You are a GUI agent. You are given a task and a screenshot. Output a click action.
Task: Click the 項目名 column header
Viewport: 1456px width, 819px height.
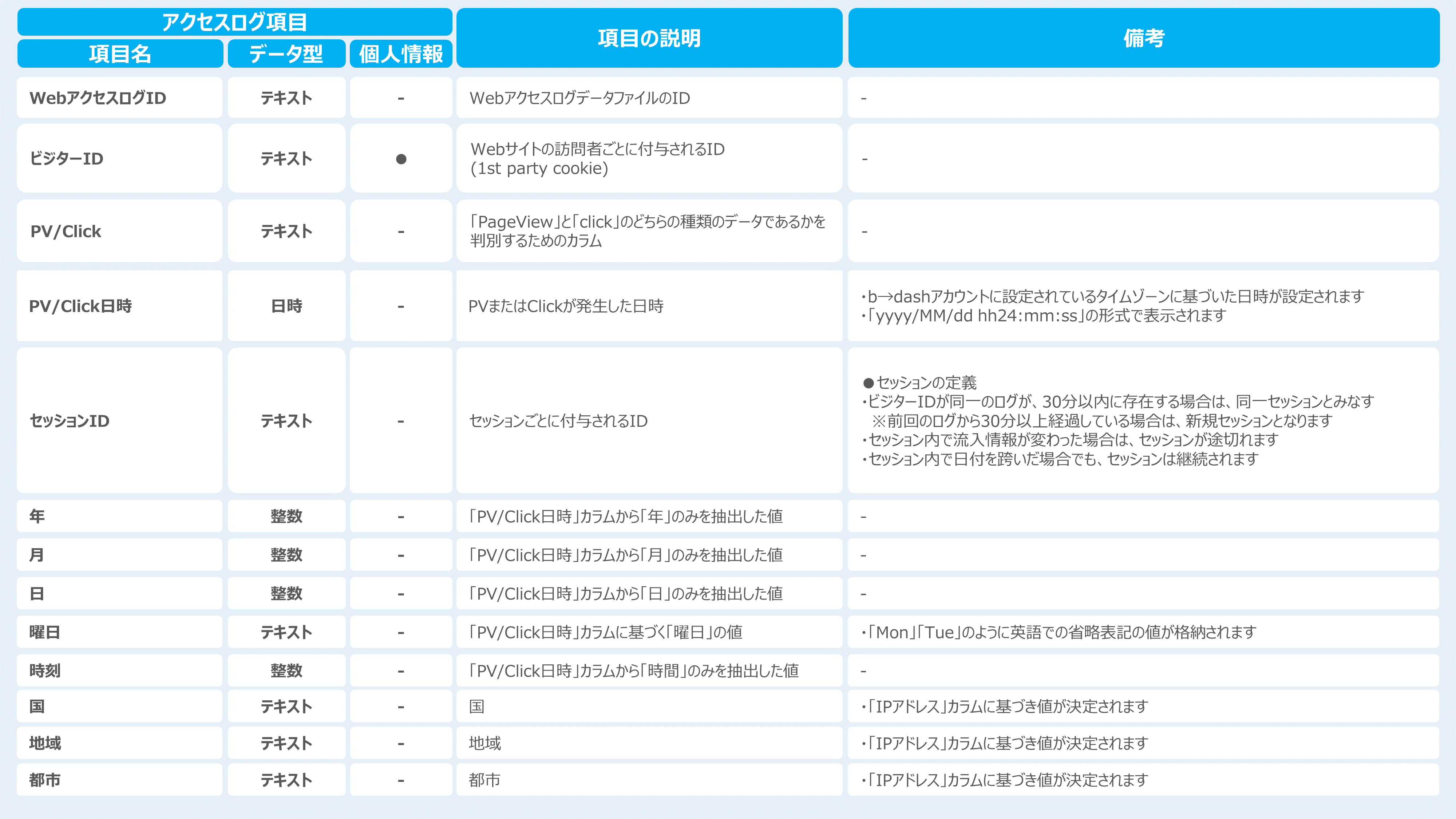(120, 54)
